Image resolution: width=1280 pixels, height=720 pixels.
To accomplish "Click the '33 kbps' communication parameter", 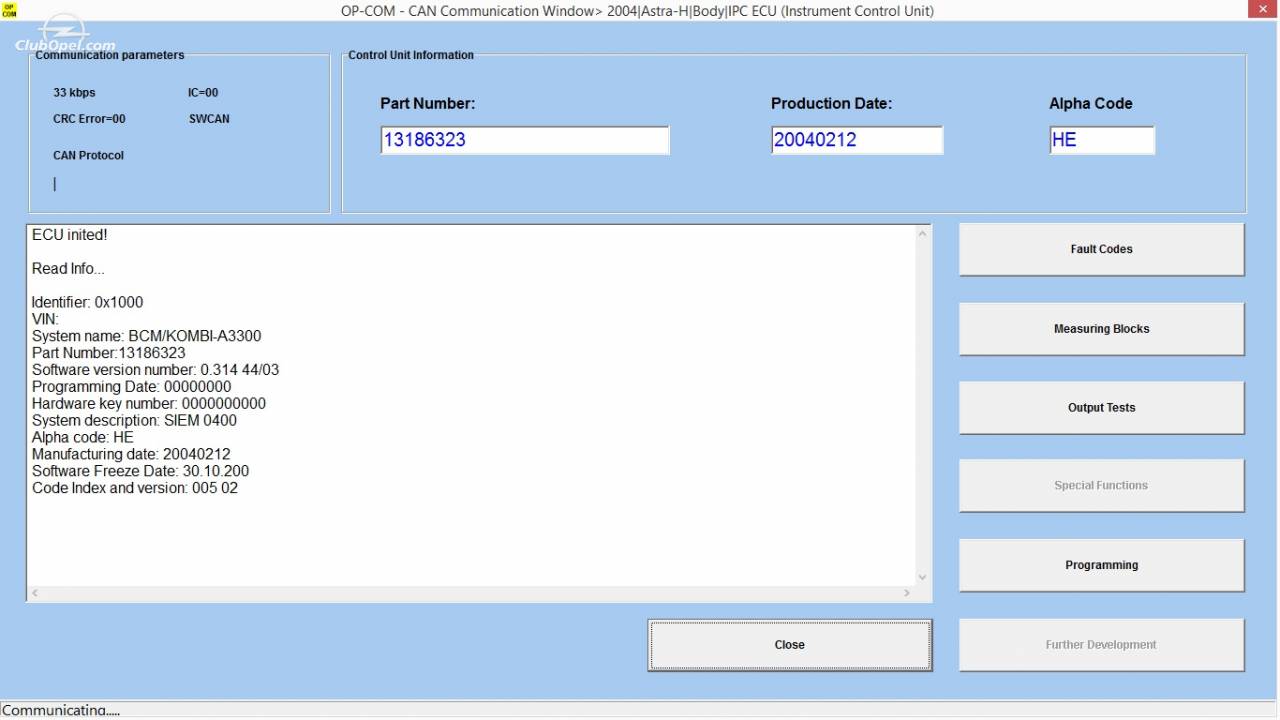I will (74, 93).
